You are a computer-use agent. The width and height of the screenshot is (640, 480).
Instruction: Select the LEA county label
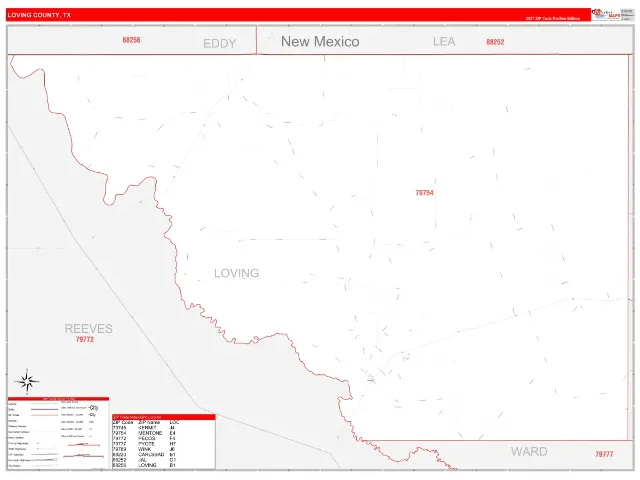(444, 42)
